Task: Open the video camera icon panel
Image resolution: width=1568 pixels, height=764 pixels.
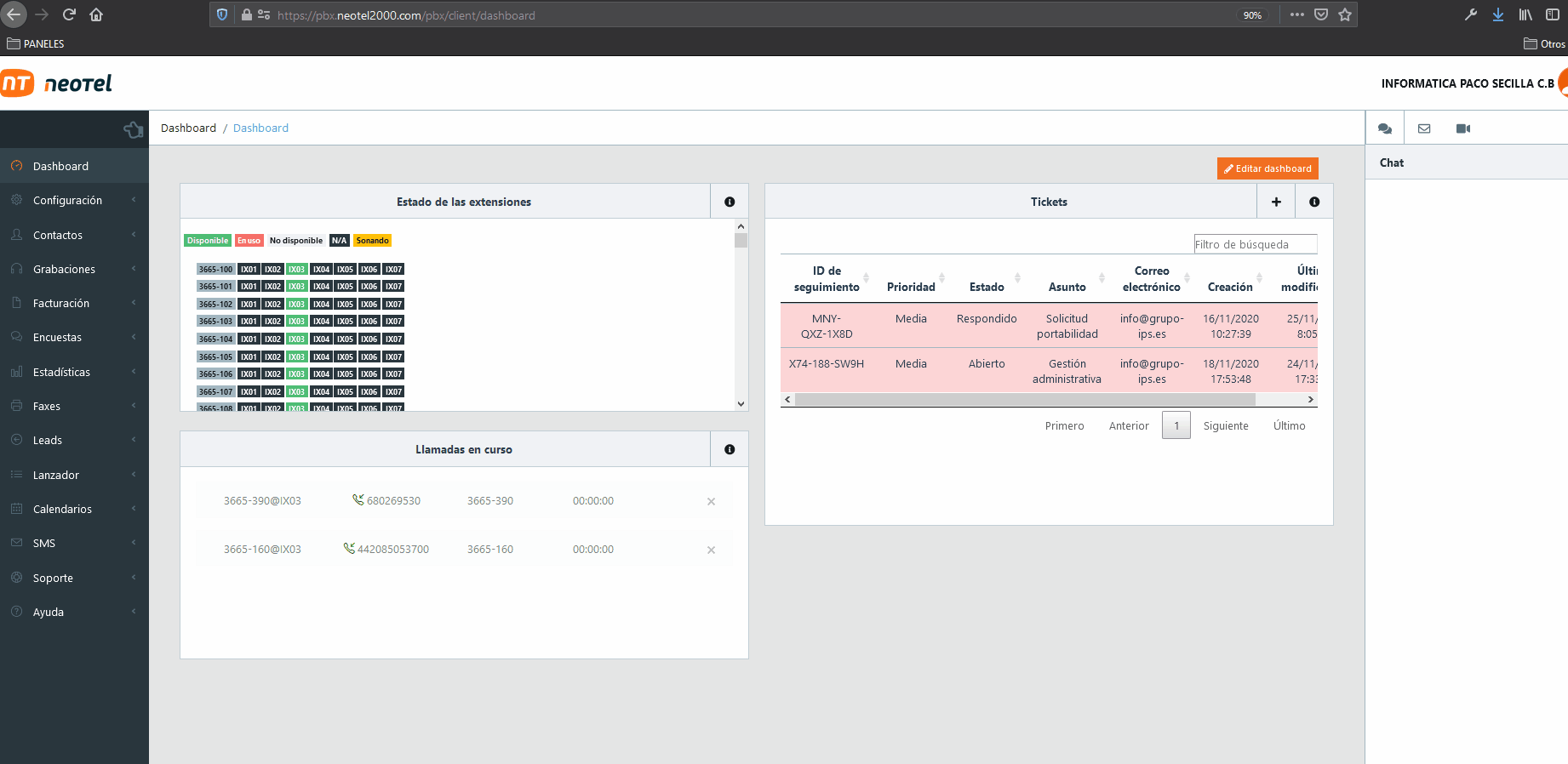Action: 1463,128
